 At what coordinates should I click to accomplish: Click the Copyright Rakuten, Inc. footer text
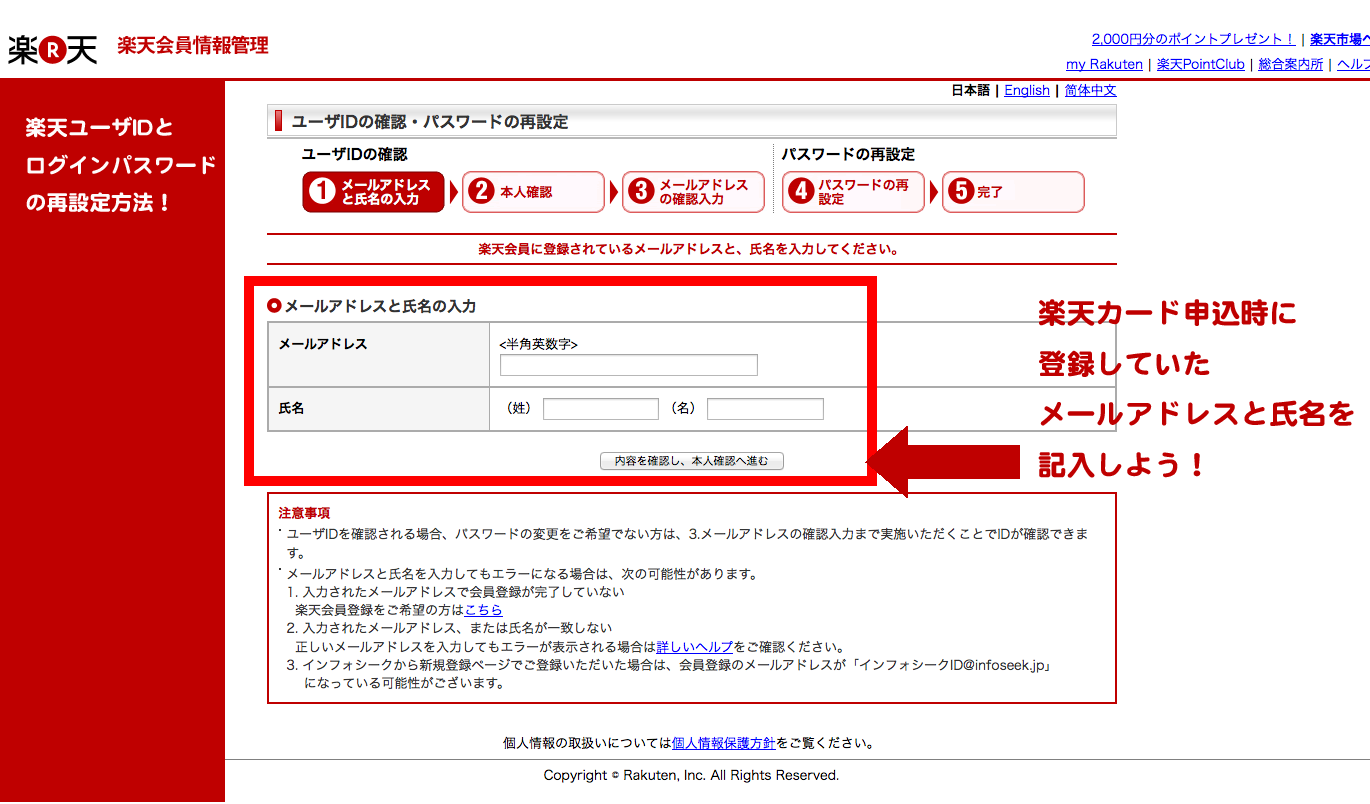point(691,775)
